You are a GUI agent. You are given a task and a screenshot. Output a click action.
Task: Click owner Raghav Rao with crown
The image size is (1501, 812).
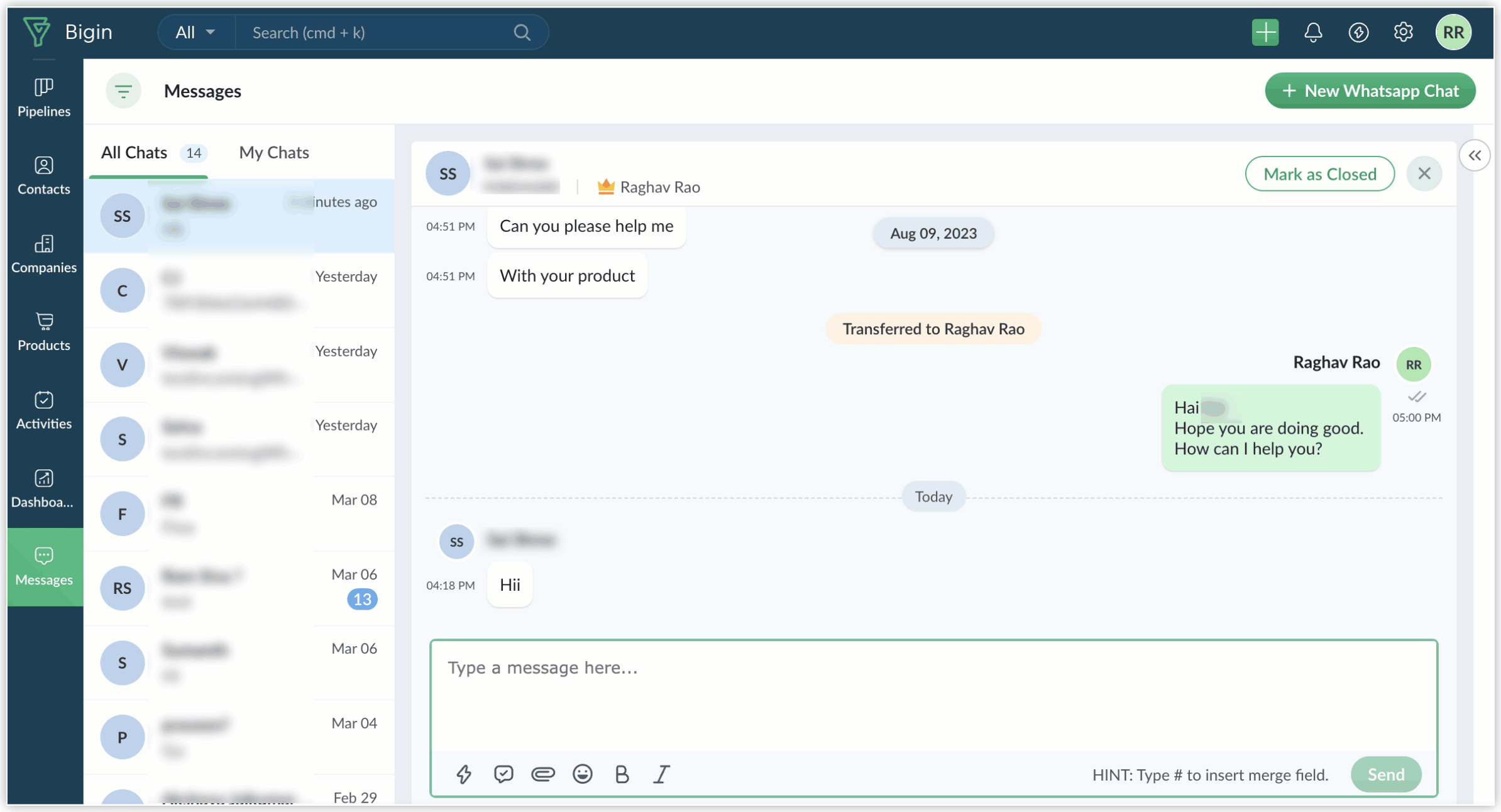[x=648, y=187]
